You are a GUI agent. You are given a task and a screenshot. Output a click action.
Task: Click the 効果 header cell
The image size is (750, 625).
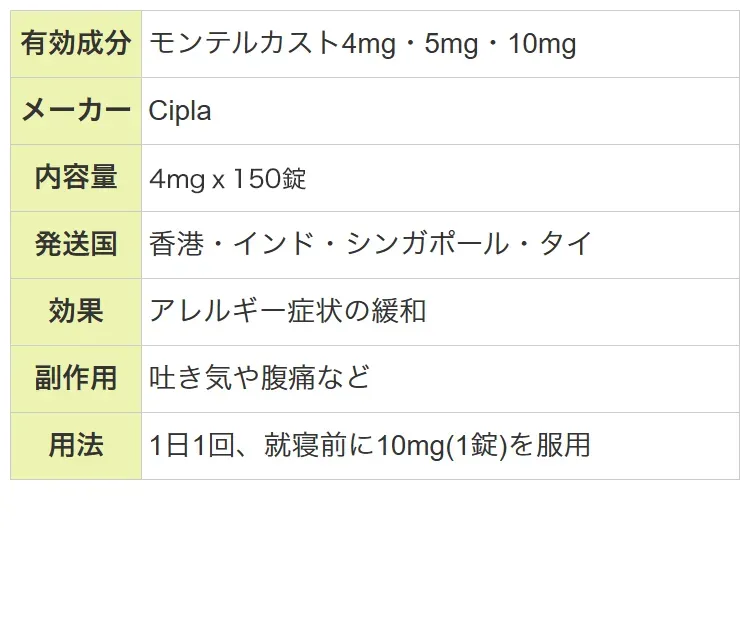[76, 312]
